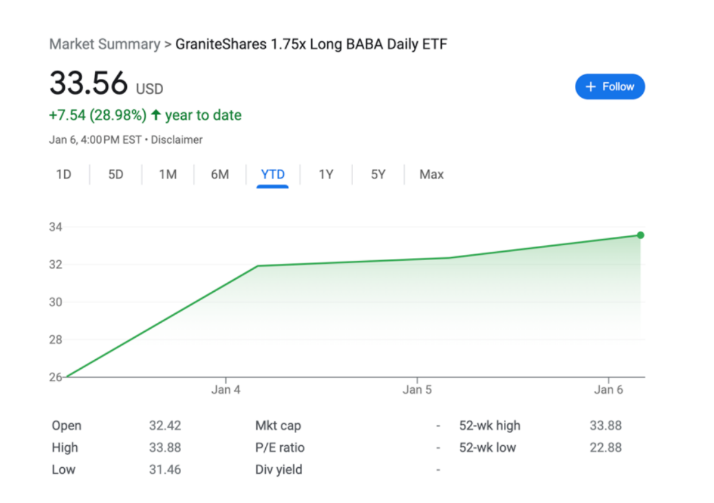
Task: Click the green endpoint dot on chart
Action: [x=641, y=235]
